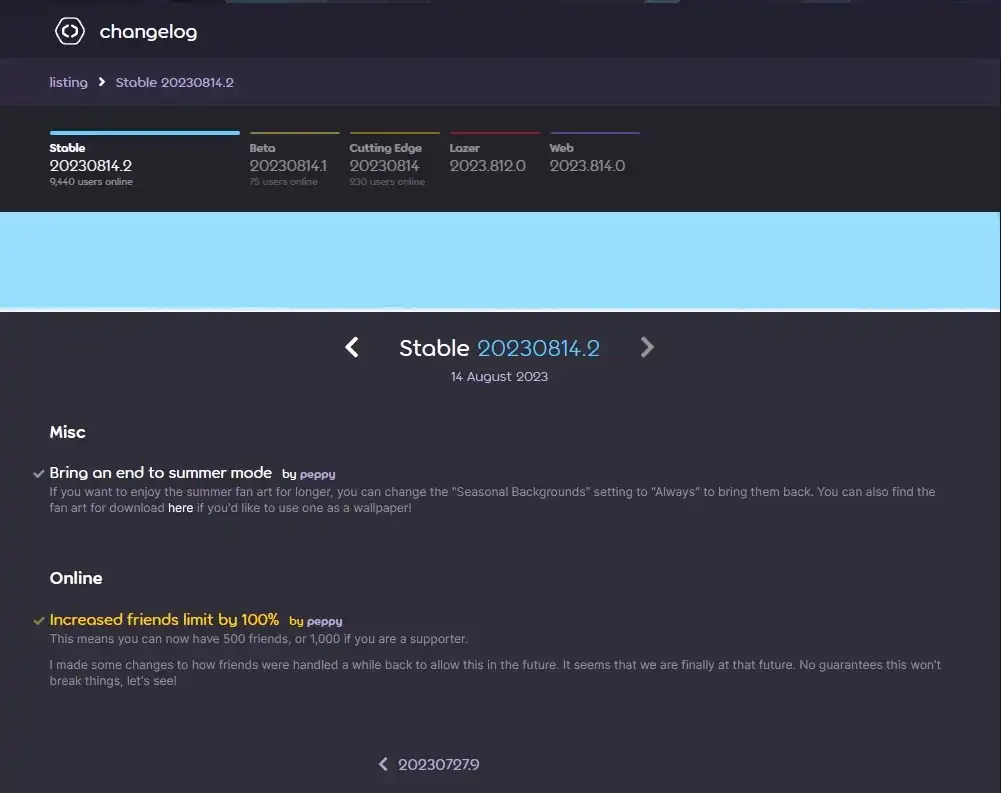Click the 'changelog' page title text
Screen dimensions: 1001x793
click(x=148, y=31)
